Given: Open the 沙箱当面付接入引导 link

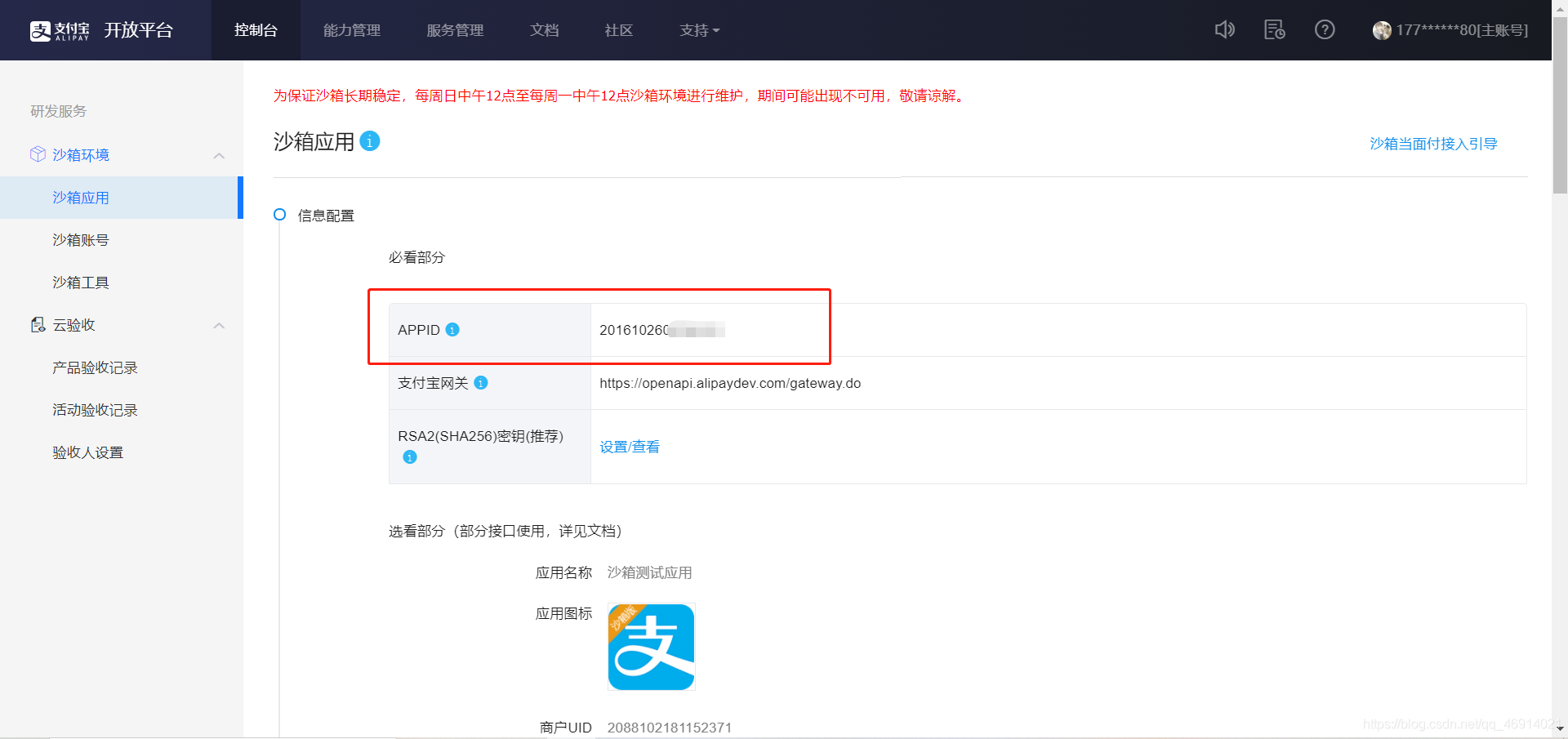Looking at the screenshot, I should coord(1433,144).
